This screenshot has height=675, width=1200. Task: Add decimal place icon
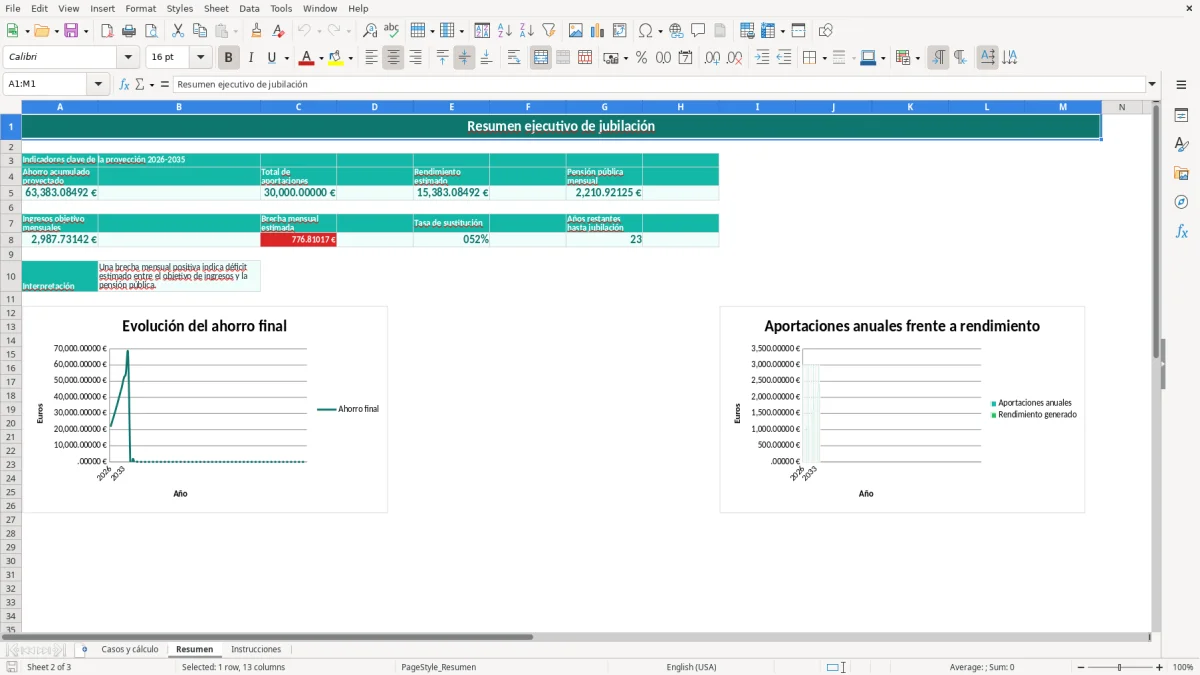(x=712, y=58)
